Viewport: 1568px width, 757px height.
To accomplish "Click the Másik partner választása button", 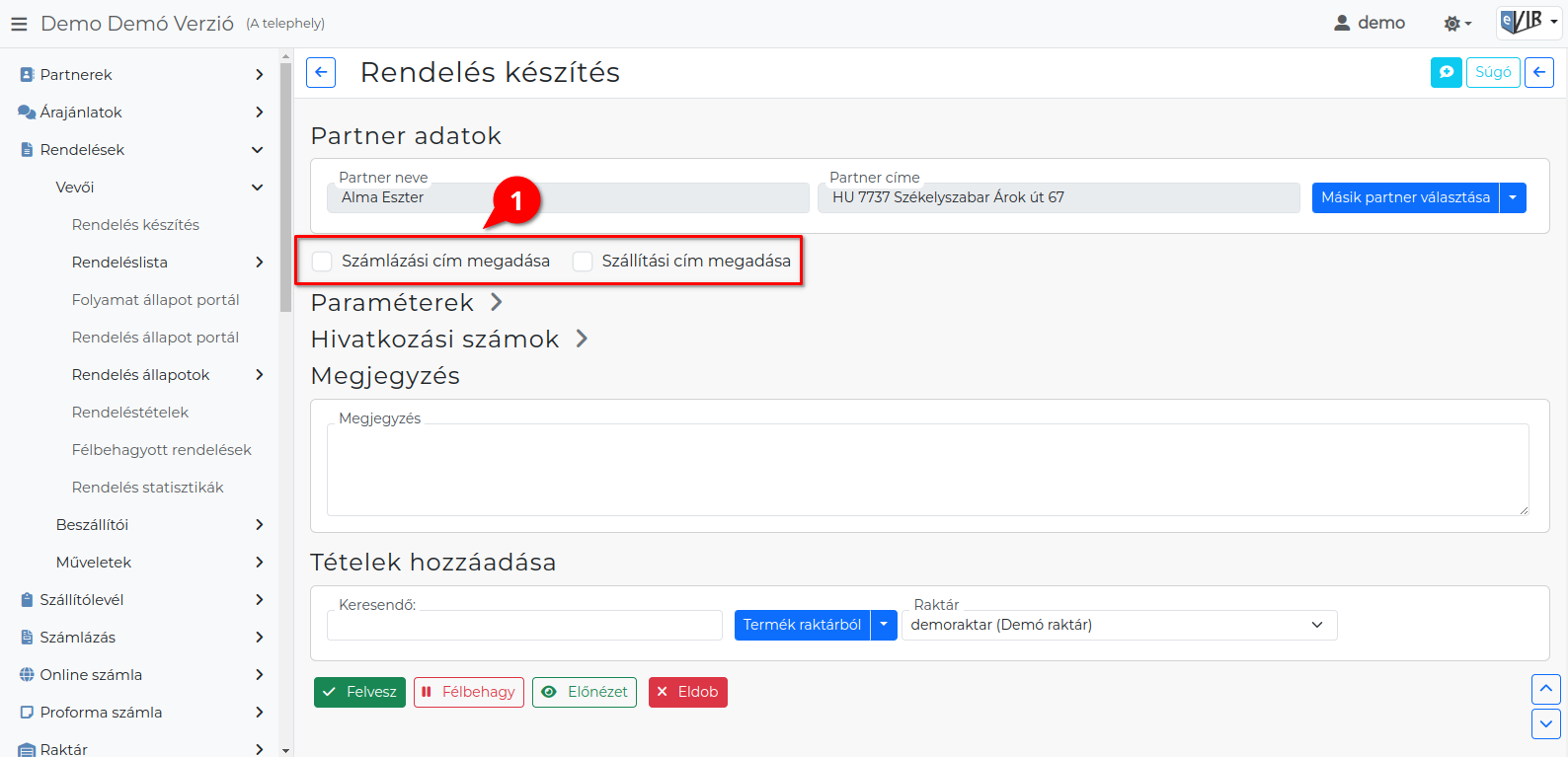I will click(1405, 197).
